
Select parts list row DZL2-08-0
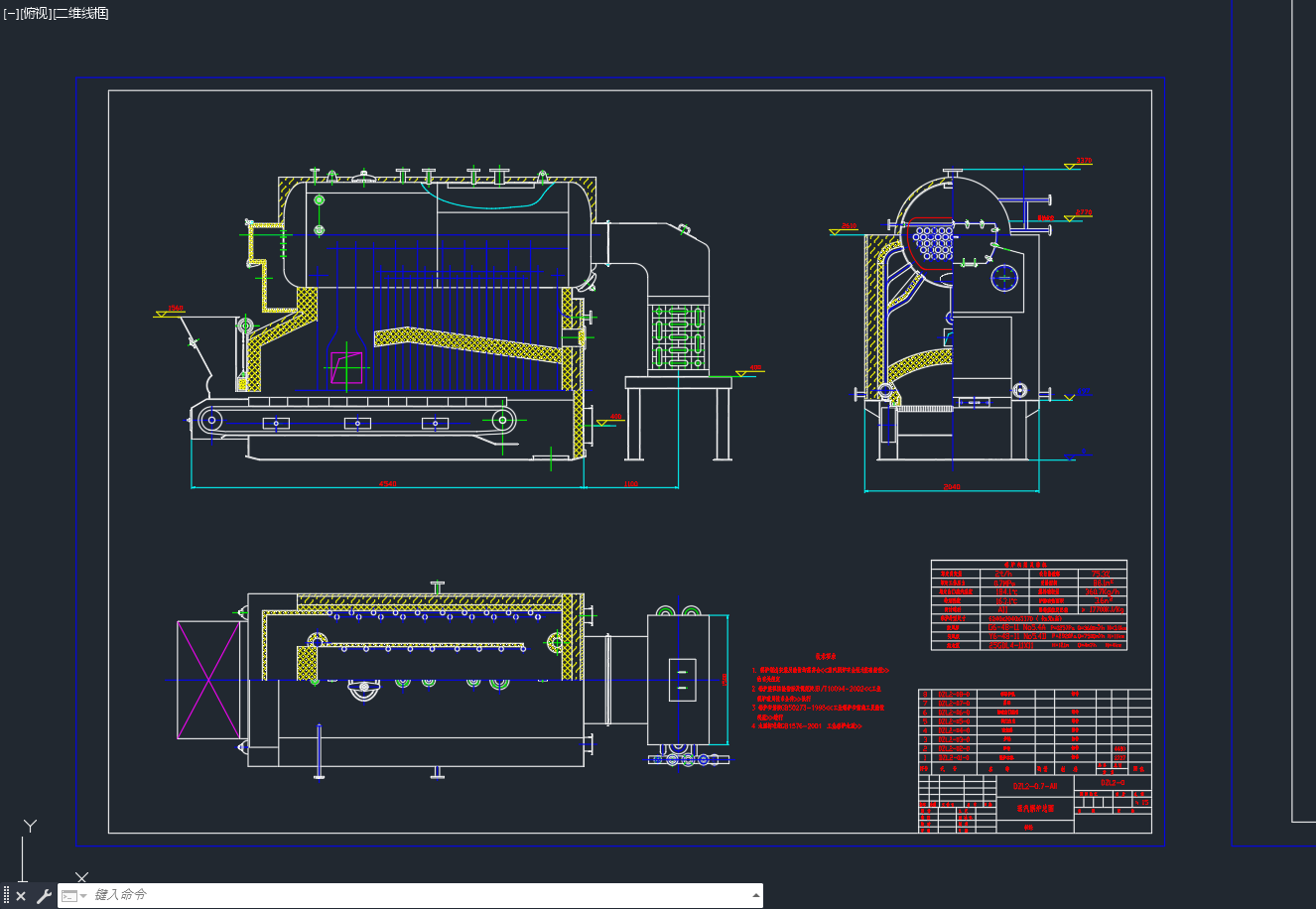pos(1035,694)
